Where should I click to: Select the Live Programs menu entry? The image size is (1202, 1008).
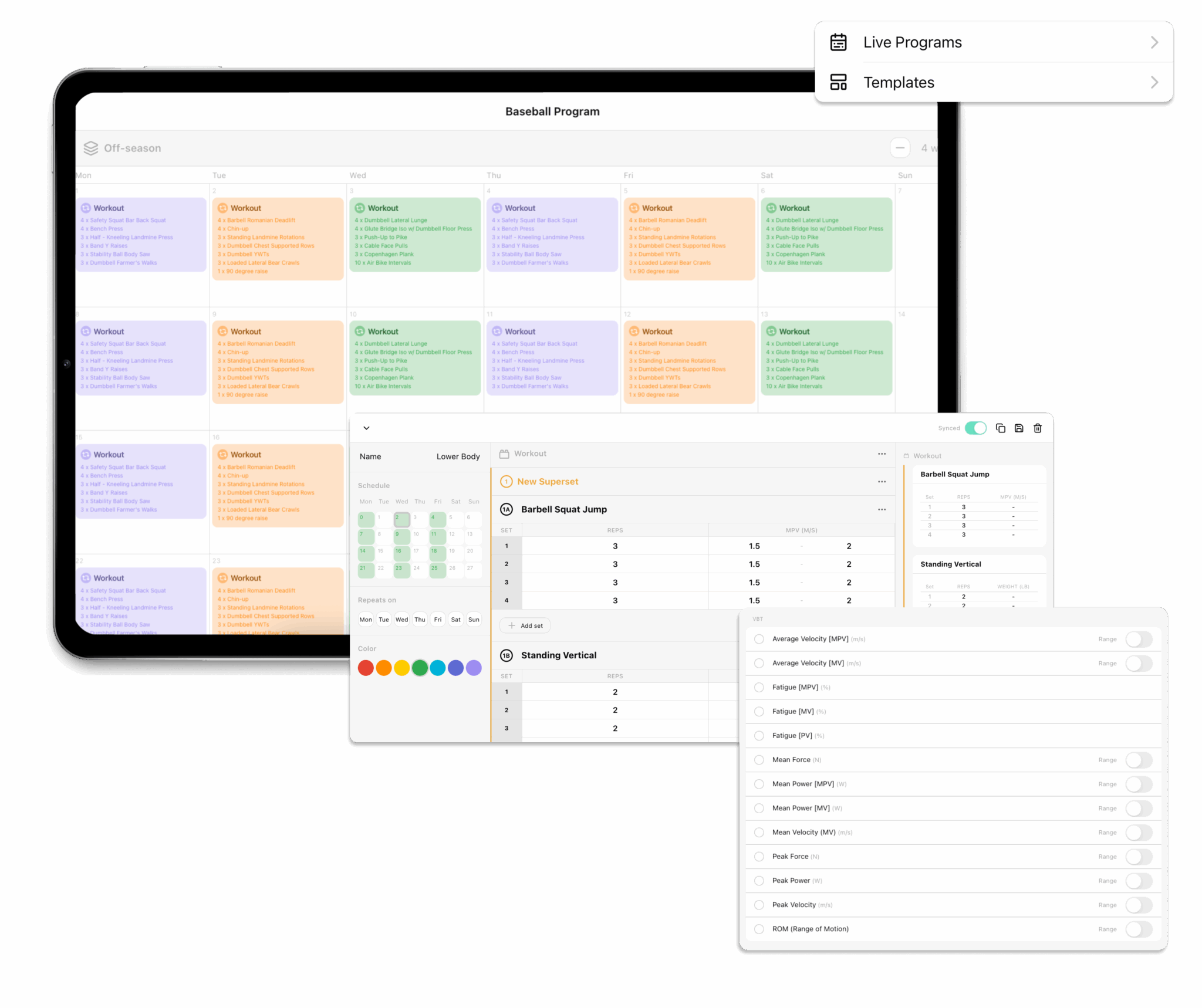pyautogui.click(x=913, y=42)
